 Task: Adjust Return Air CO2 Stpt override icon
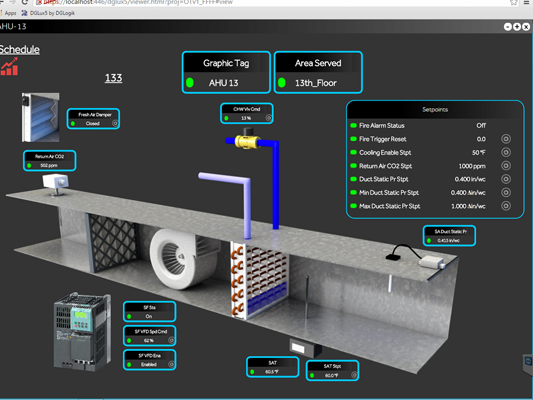point(506,166)
